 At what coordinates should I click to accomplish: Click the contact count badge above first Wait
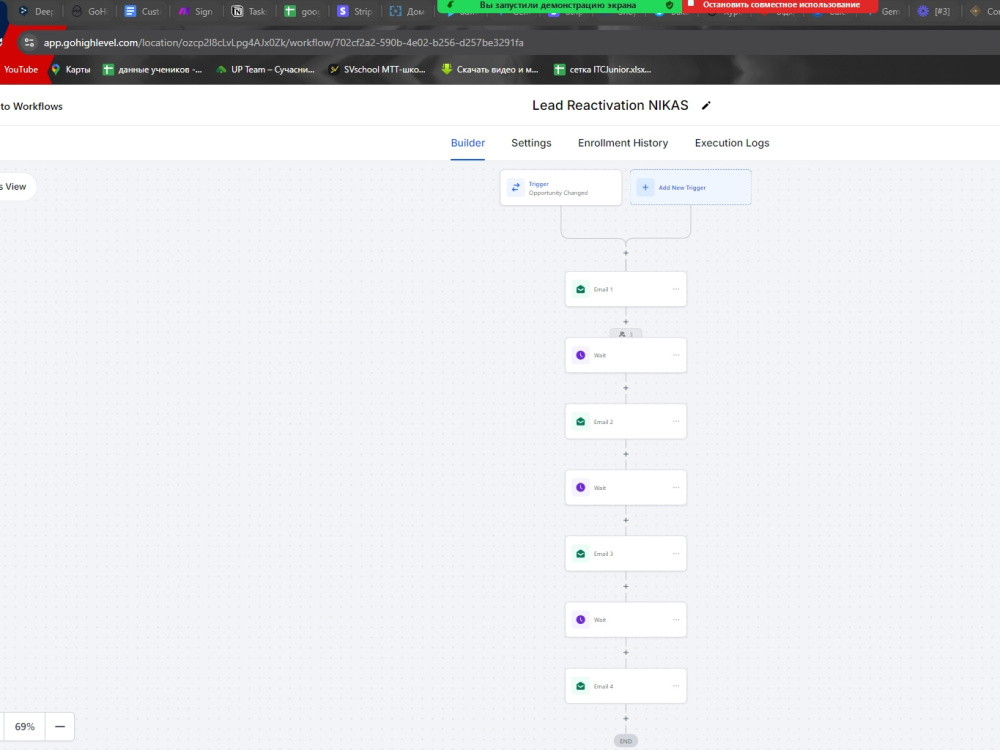point(626,334)
